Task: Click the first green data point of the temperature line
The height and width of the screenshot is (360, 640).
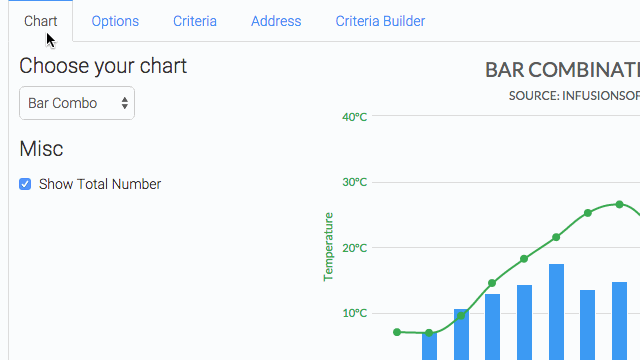Action: click(x=397, y=332)
